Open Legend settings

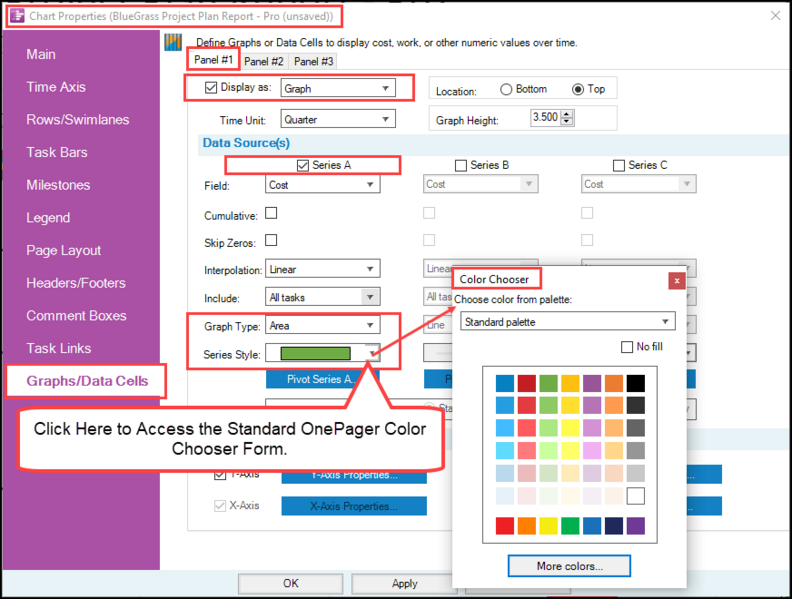(x=48, y=218)
